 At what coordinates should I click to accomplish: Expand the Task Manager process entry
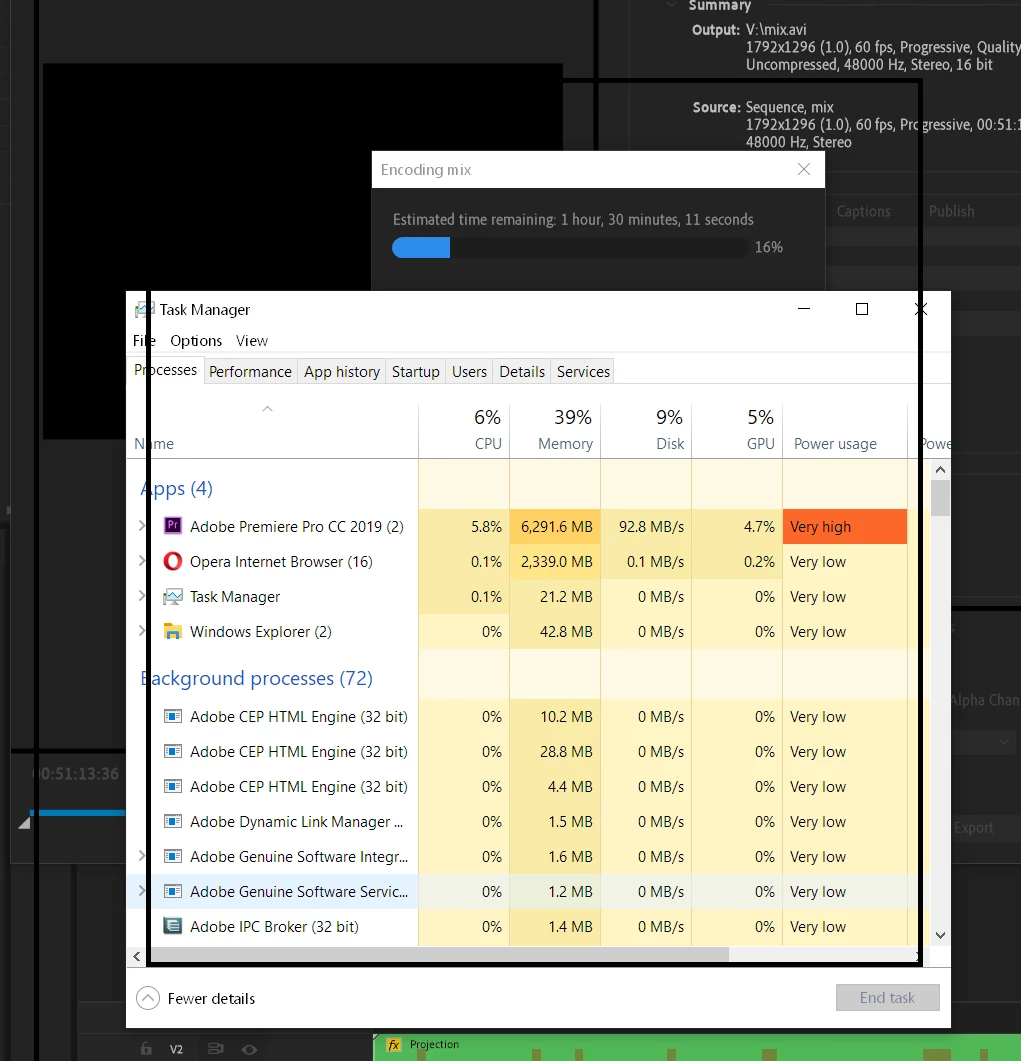141,596
